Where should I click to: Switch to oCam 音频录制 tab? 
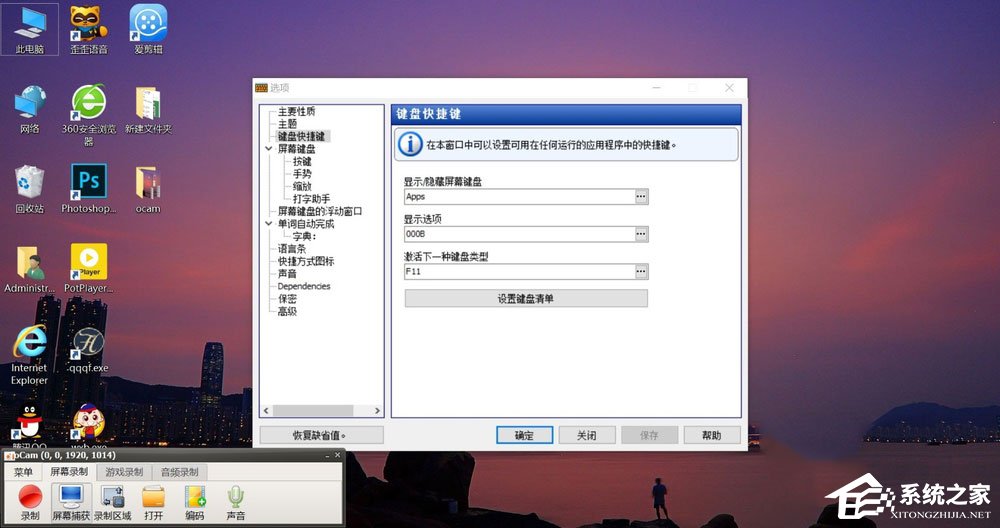pyautogui.click(x=179, y=473)
